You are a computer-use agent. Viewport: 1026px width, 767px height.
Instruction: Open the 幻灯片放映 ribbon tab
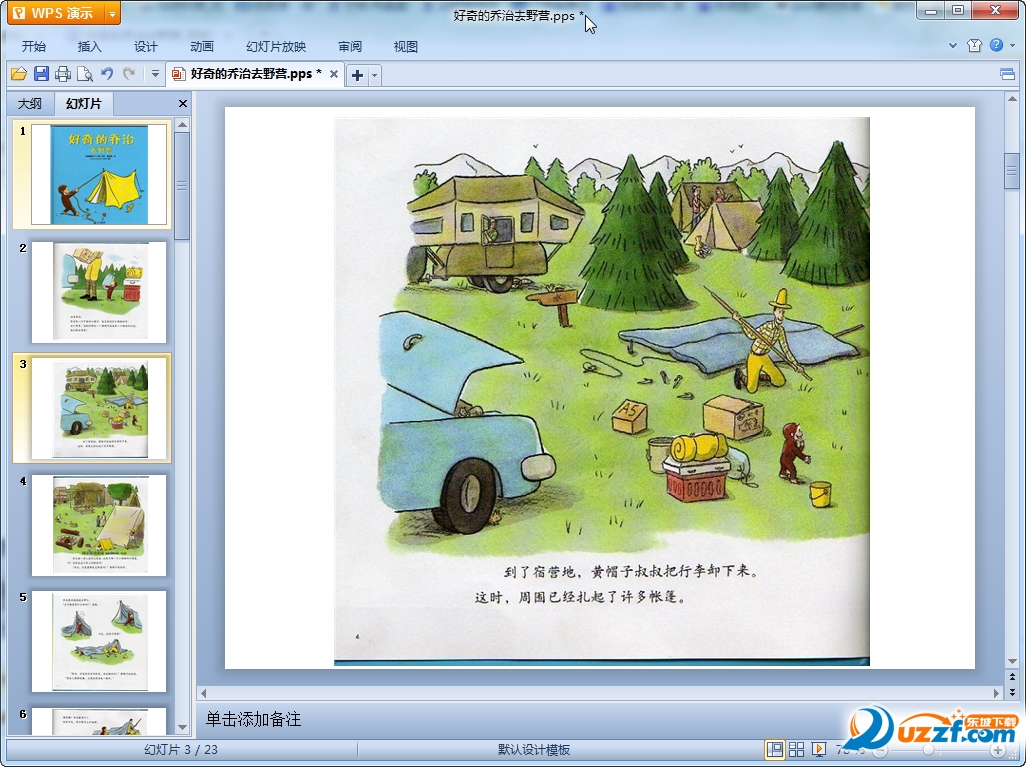click(276, 46)
